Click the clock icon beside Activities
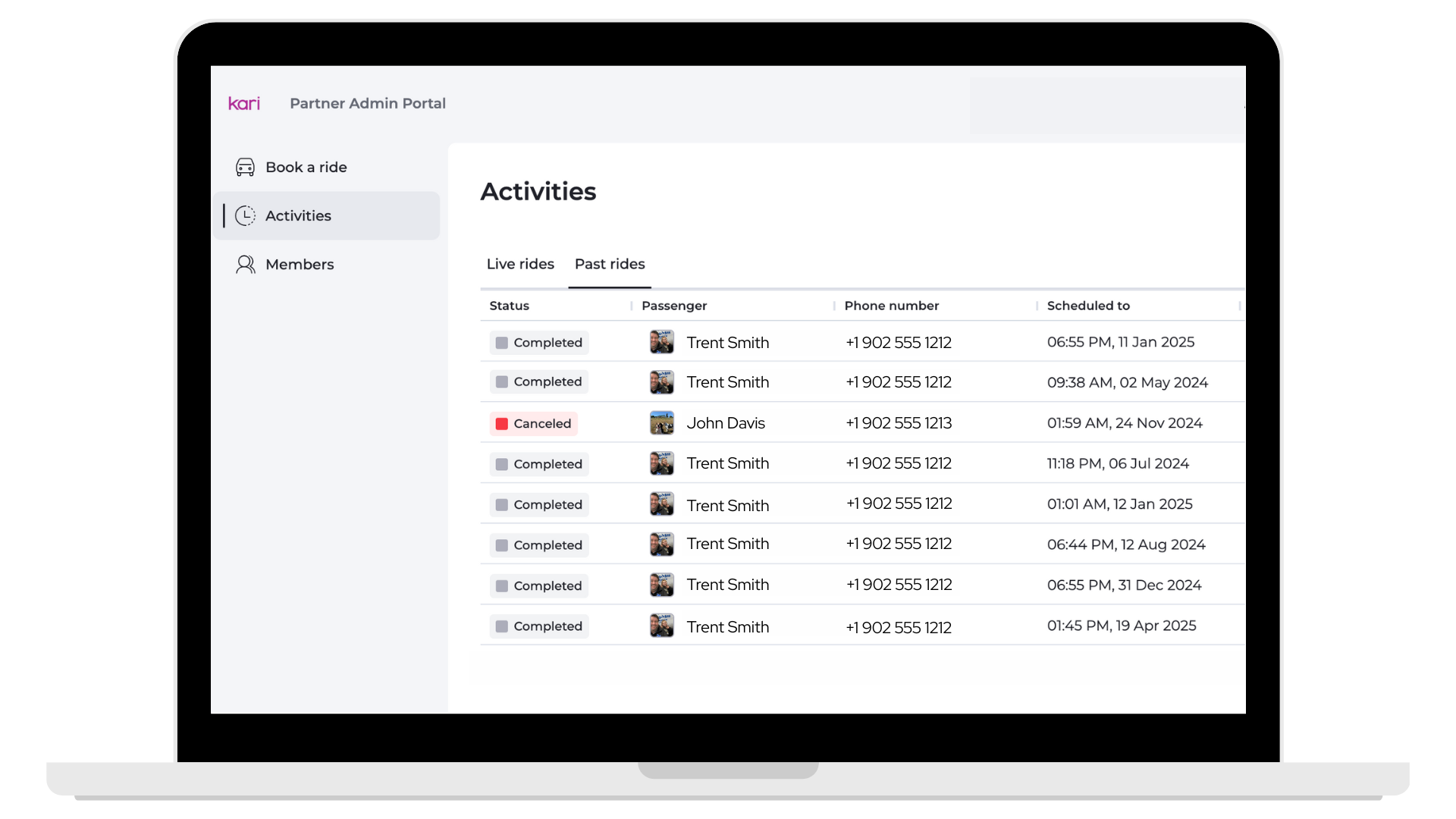The height and width of the screenshot is (819, 1456). (x=245, y=216)
